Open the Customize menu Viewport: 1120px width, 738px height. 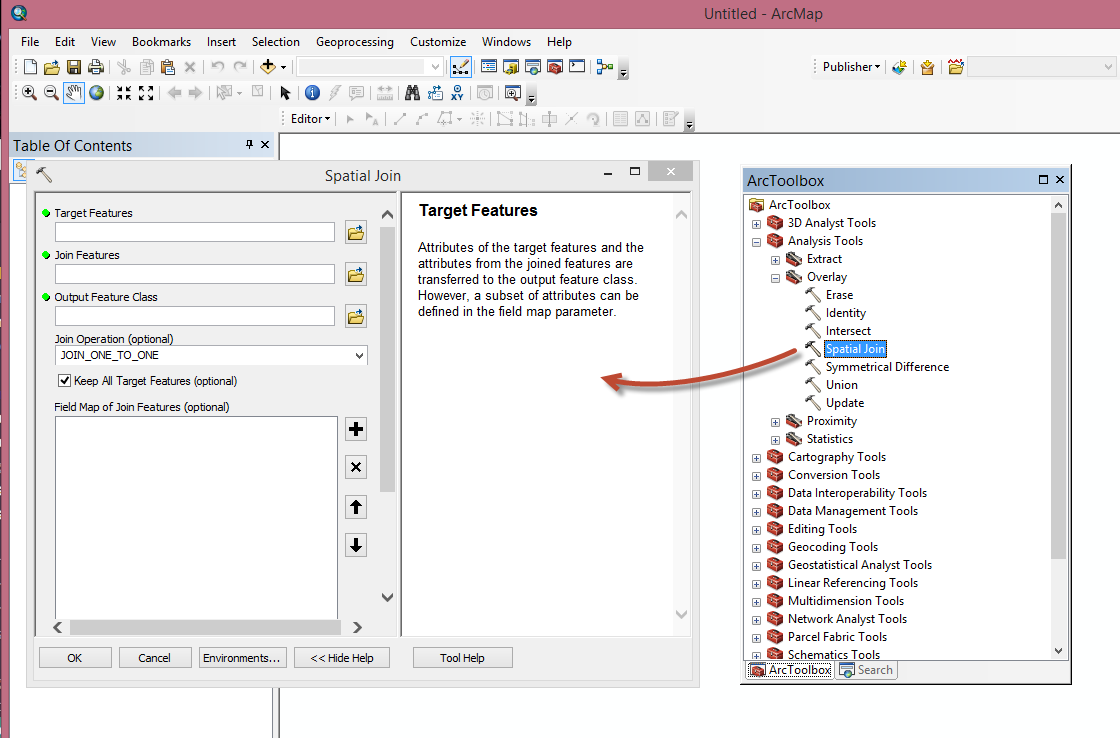point(438,42)
